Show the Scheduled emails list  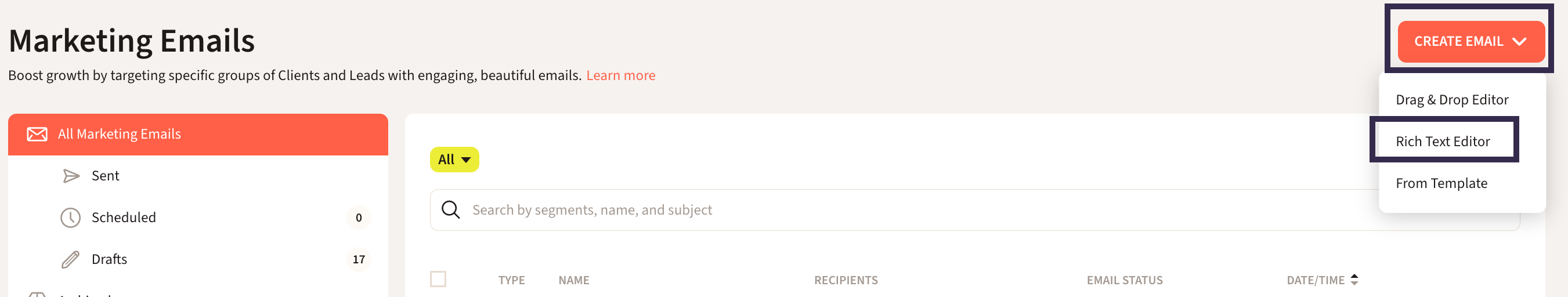(x=124, y=218)
